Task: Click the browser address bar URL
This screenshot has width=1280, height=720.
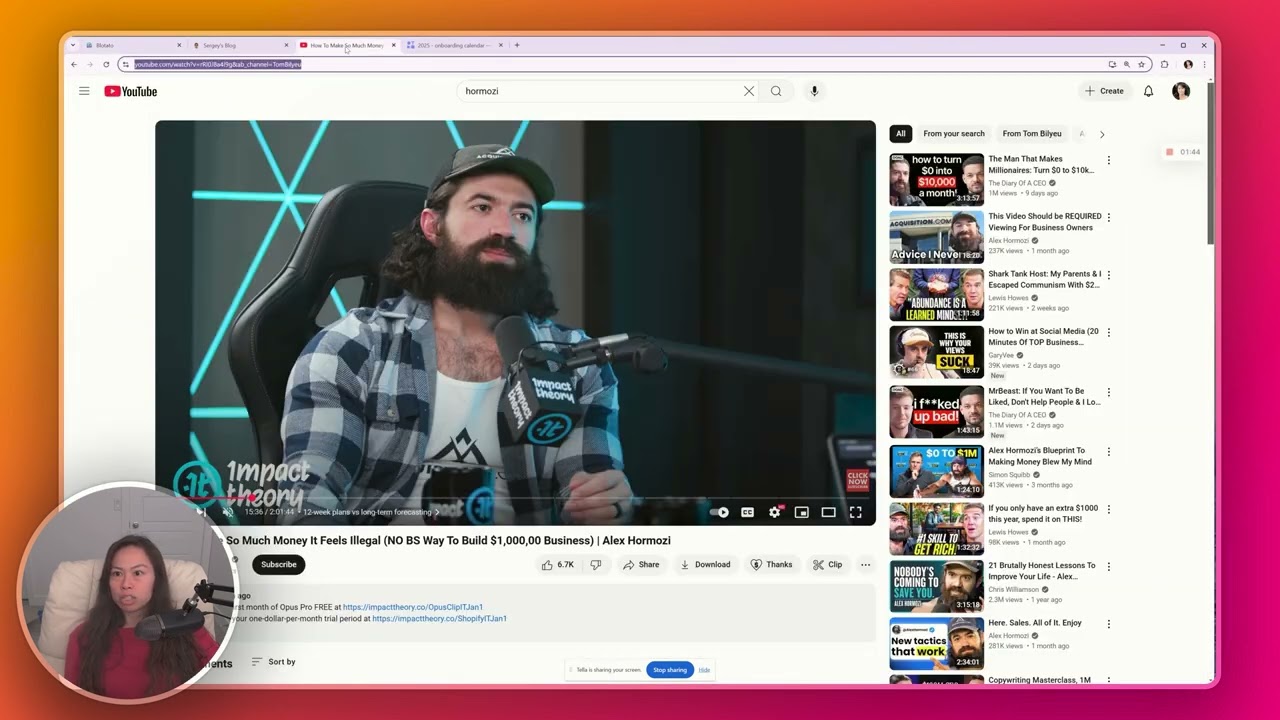Action: pyautogui.click(x=217, y=64)
